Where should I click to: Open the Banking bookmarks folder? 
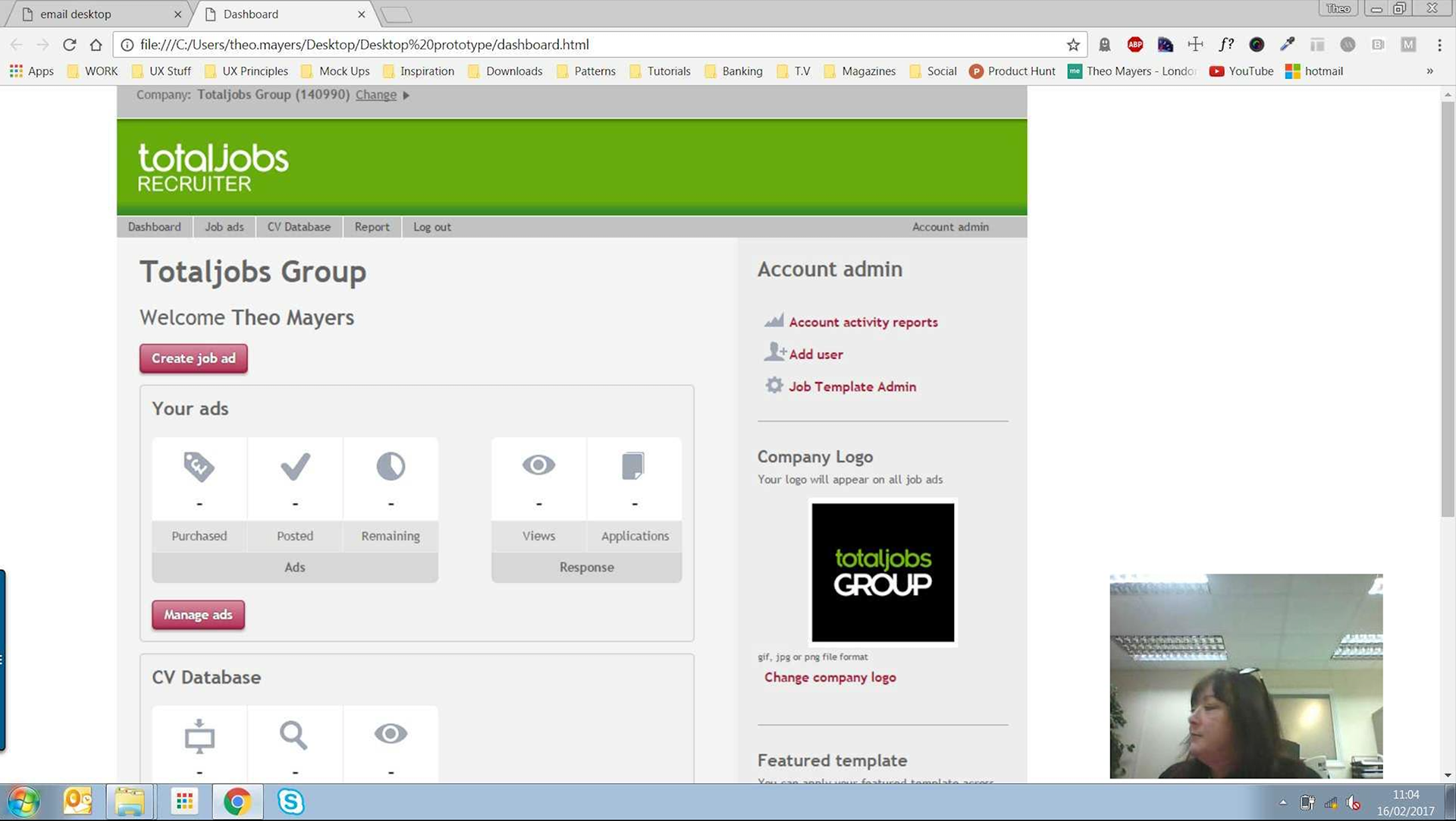point(733,71)
